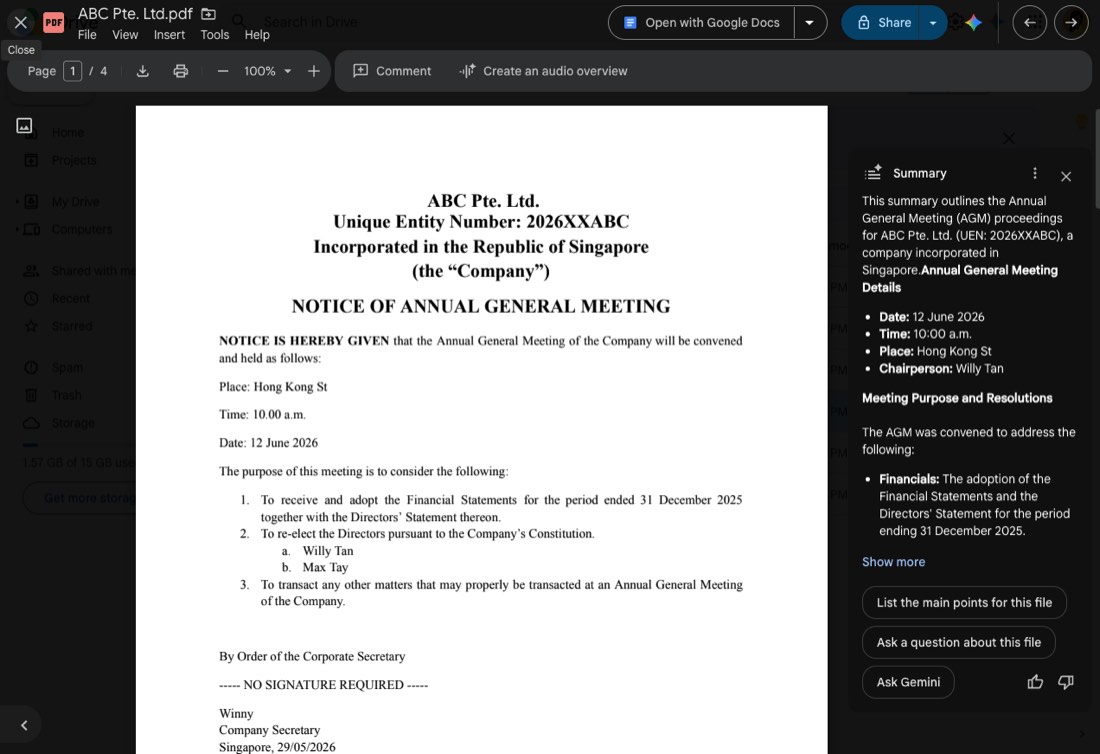
Task: Zoom out with the minus icon
Action: [222, 71]
